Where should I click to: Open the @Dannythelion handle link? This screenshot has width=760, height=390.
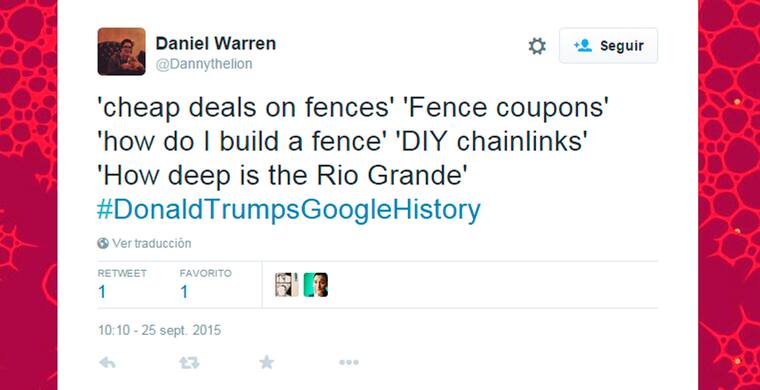click(x=204, y=64)
